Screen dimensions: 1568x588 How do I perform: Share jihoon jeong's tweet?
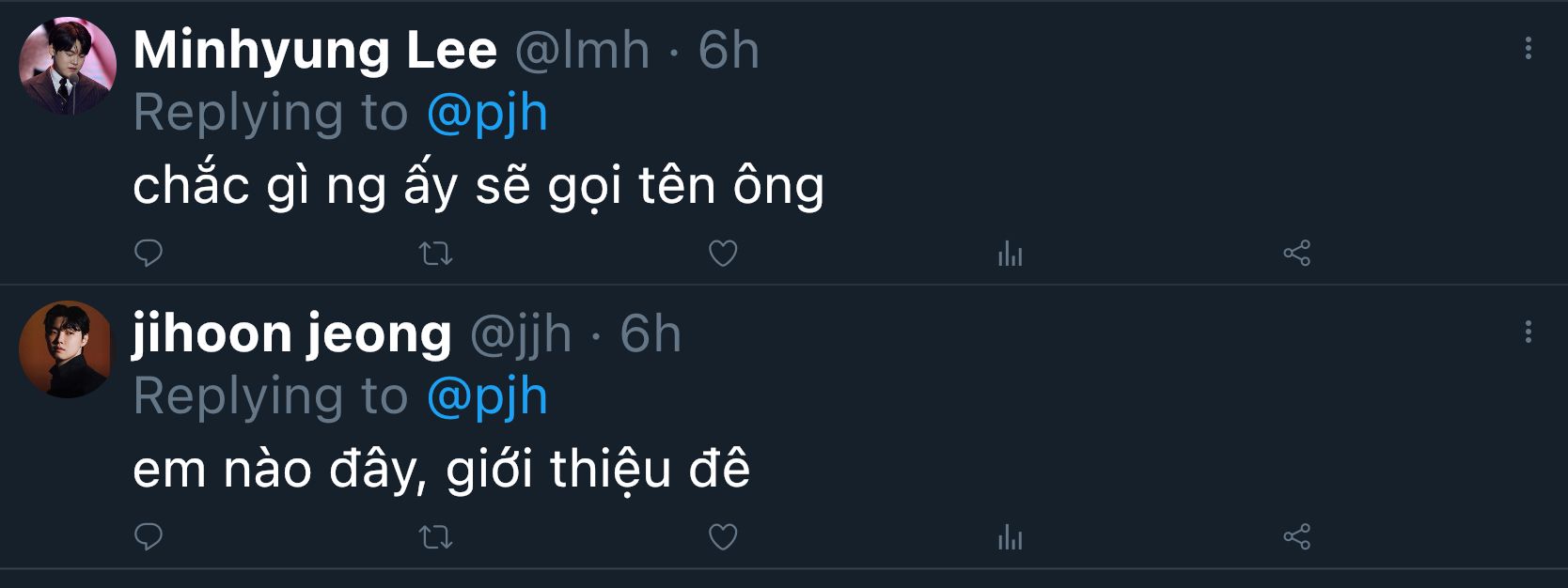pos(1296,537)
